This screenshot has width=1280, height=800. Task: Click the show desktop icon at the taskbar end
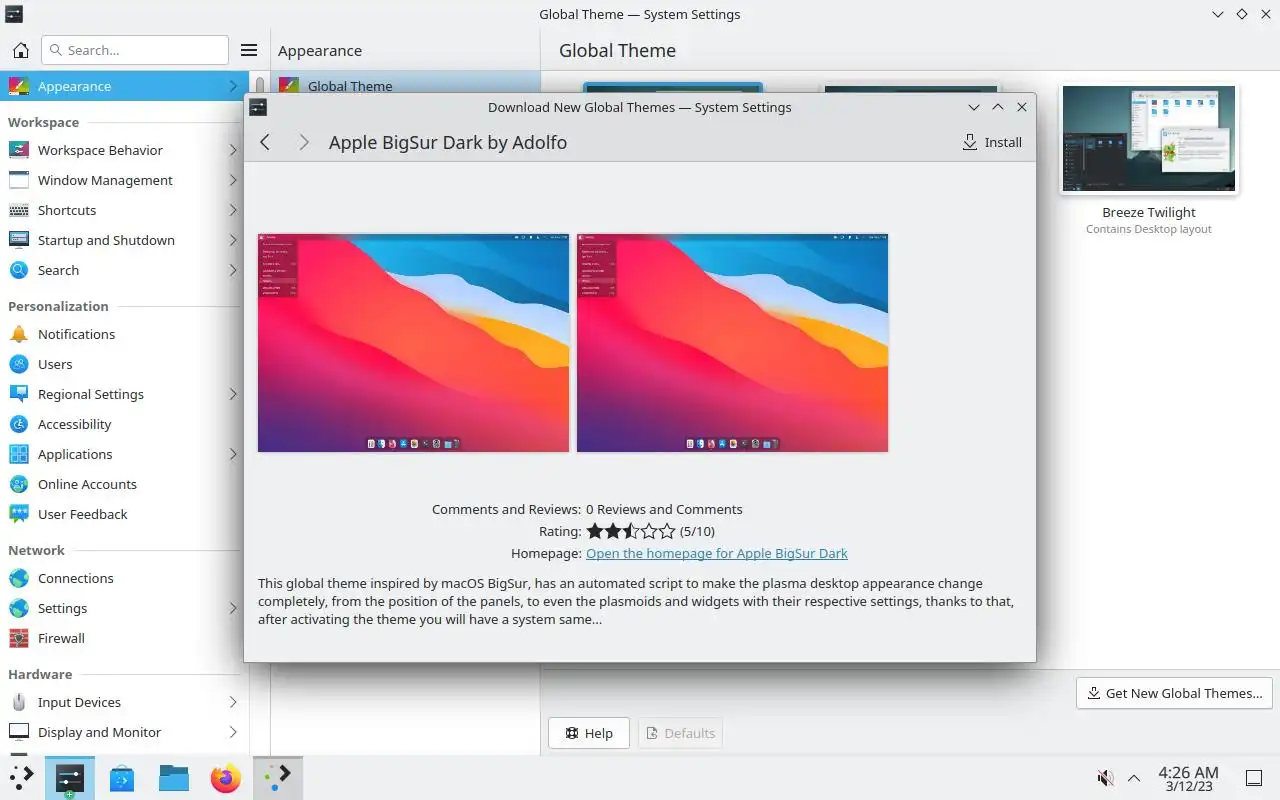[1253, 778]
